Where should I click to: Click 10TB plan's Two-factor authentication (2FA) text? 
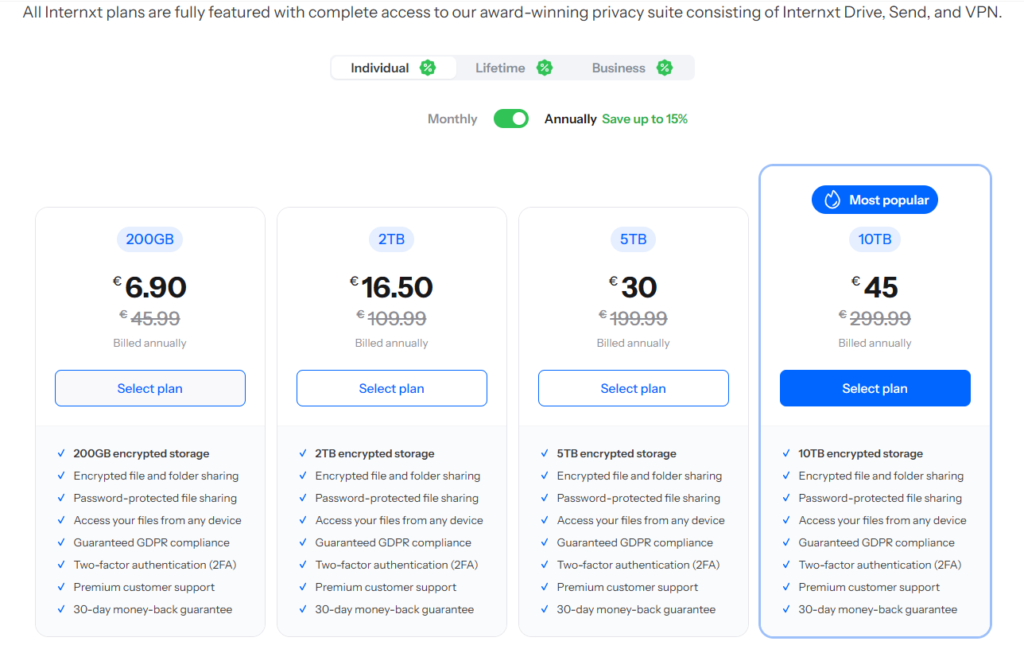click(880, 565)
